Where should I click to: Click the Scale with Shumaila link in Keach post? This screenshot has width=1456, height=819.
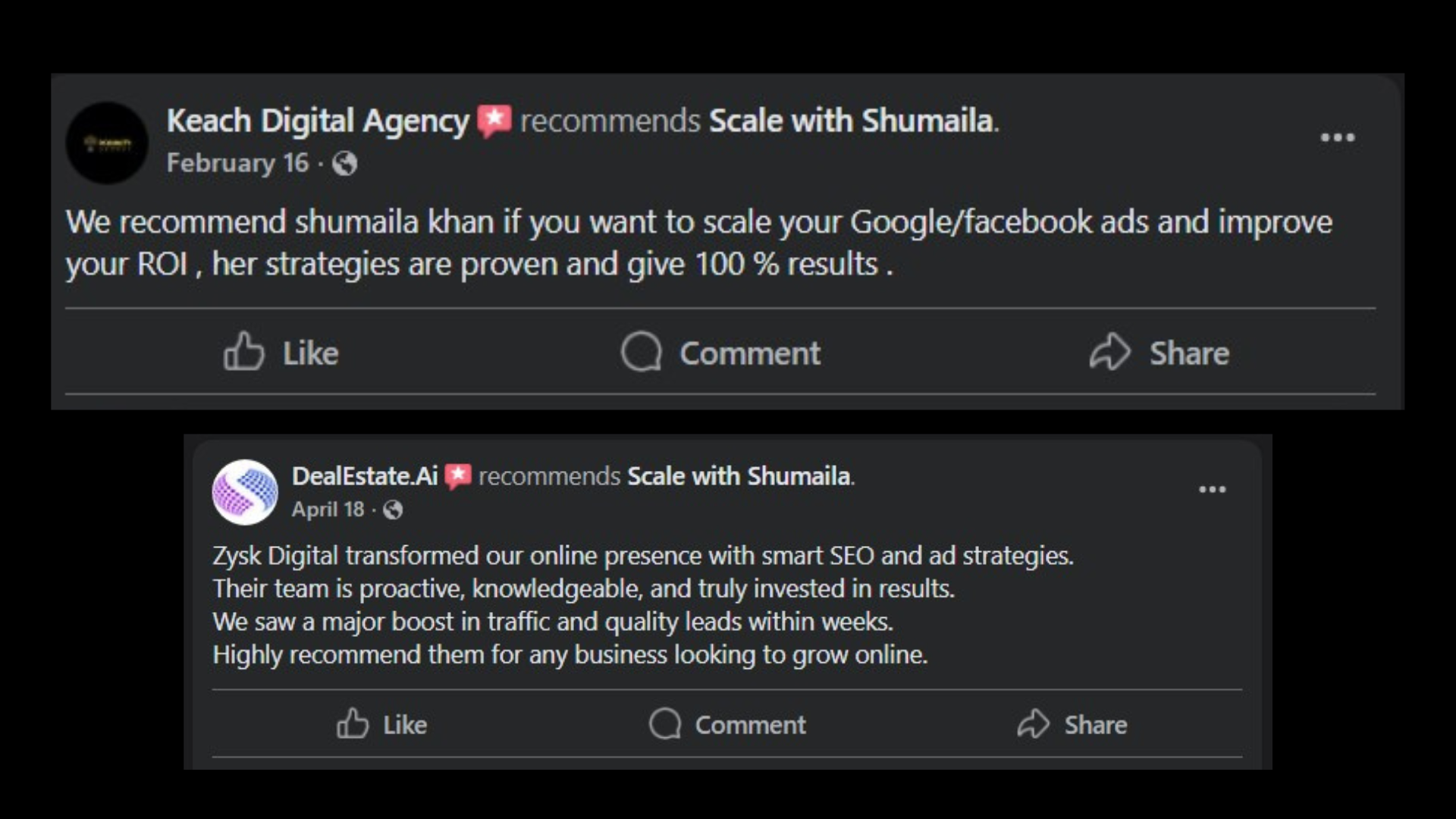pos(851,121)
